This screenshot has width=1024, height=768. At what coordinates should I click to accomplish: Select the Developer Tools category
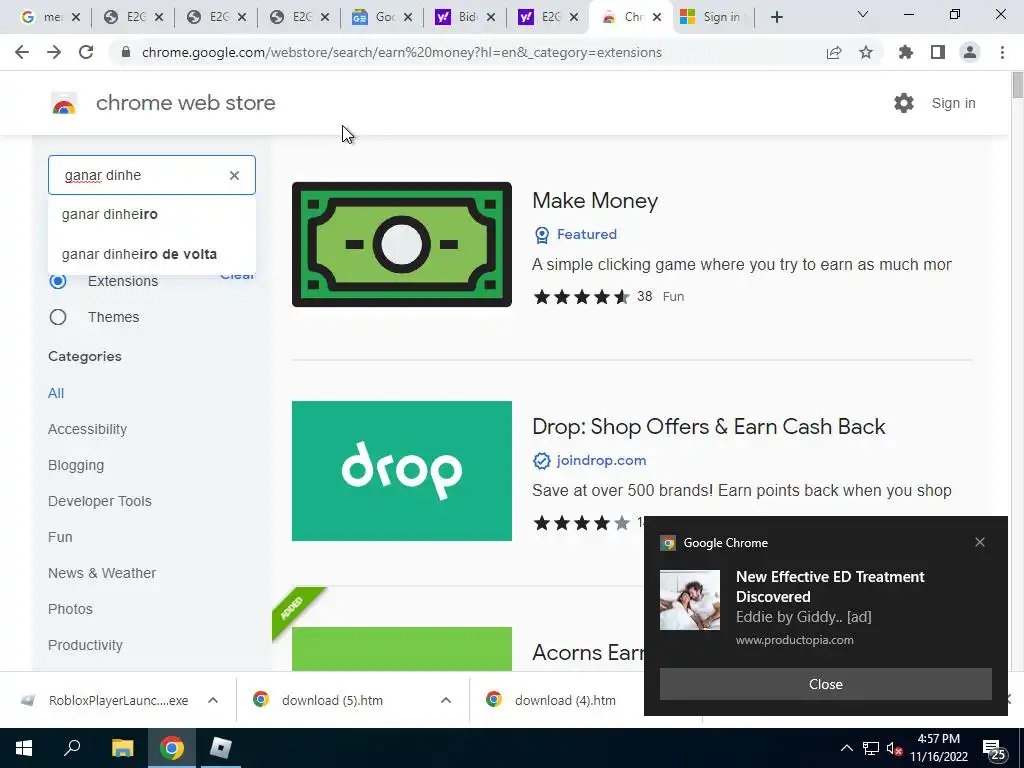click(100, 501)
